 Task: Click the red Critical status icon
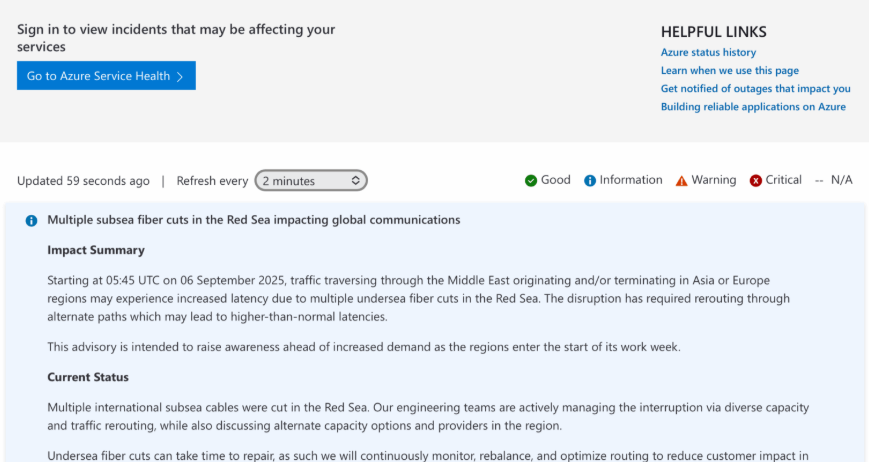[x=755, y=181]
